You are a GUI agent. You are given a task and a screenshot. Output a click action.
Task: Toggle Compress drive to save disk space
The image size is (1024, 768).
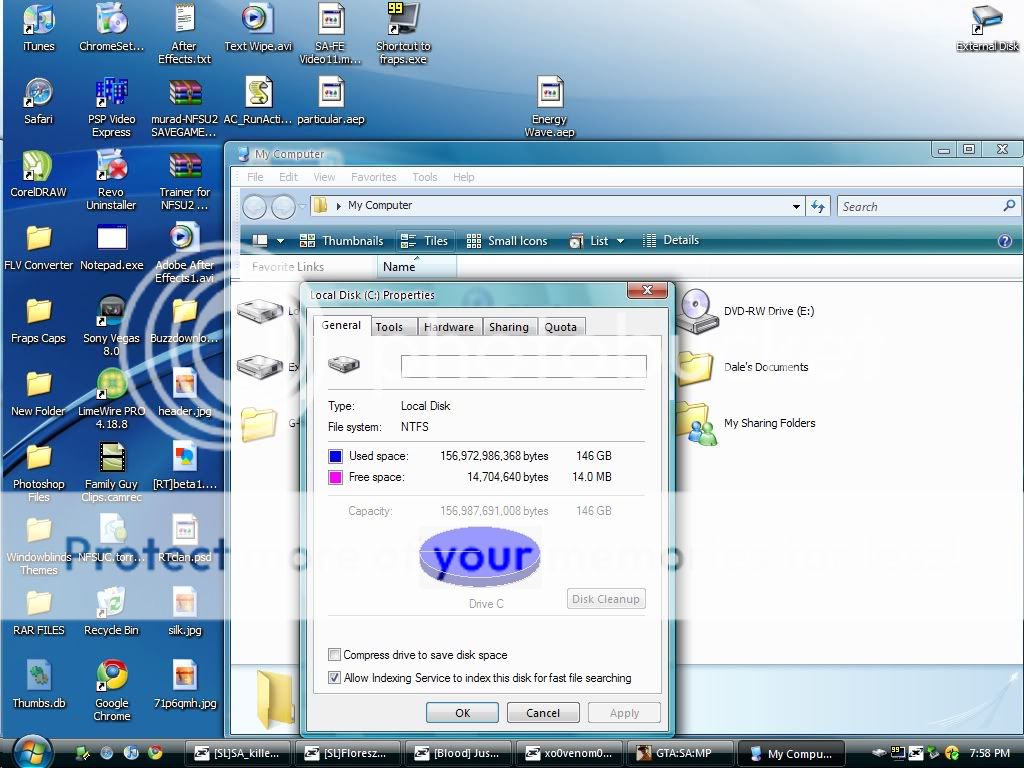(x=334, y=654)
